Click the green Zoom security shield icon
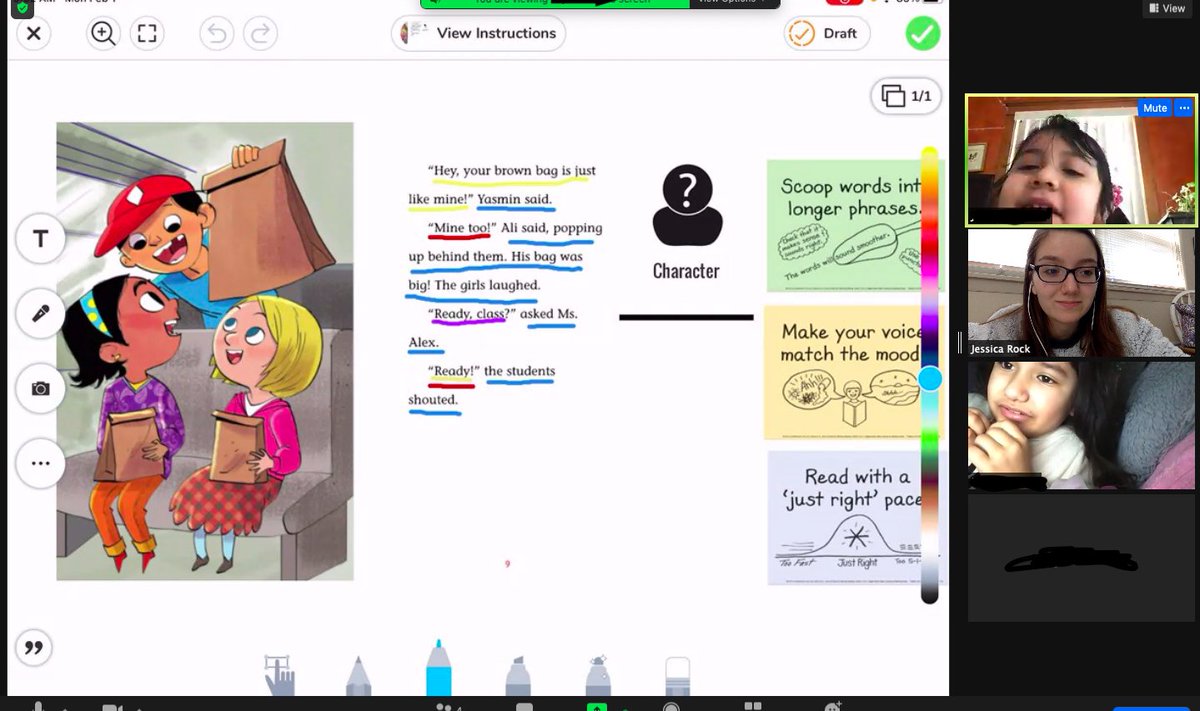Image resolution: width=1200 pixels, height=711 pixels. click(x=22, y=6)
